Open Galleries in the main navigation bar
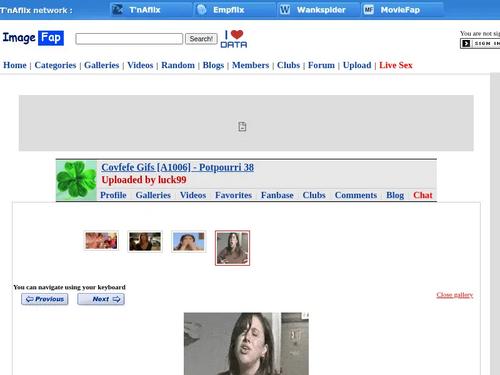This screenshot has height=375, width=500. pos(102,65)
